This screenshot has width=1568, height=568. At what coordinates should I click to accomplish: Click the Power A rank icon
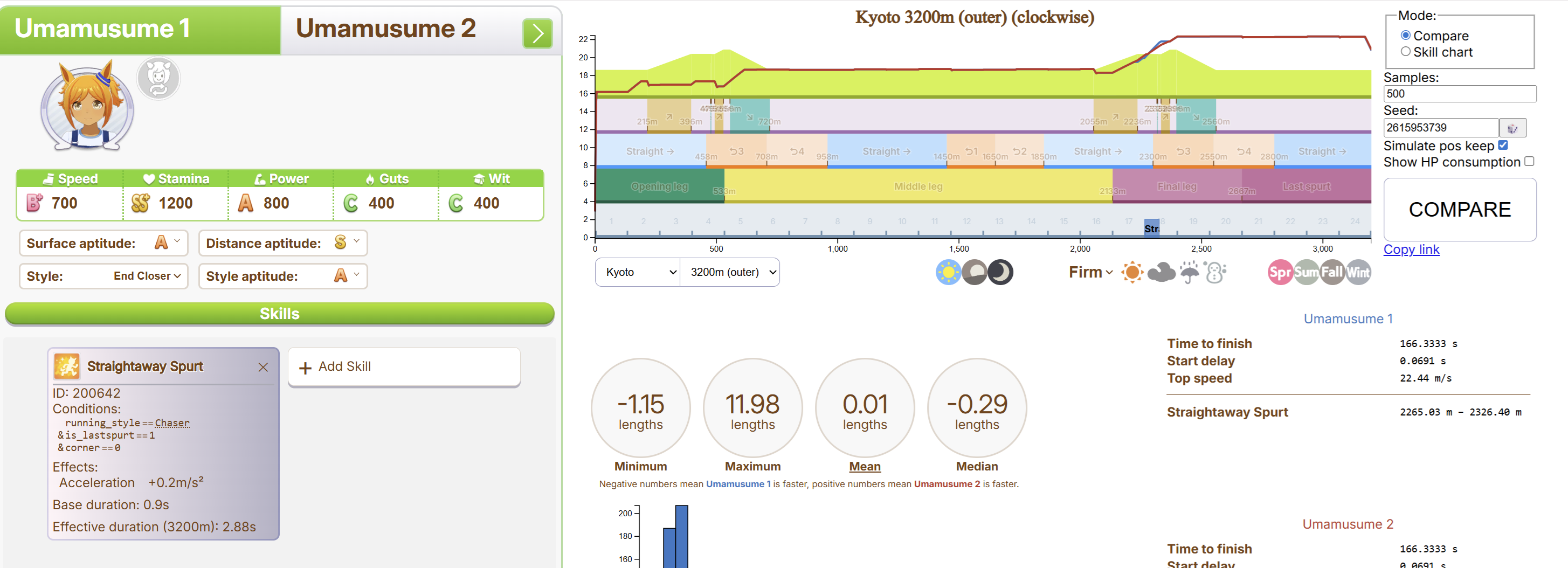(245, 203)
